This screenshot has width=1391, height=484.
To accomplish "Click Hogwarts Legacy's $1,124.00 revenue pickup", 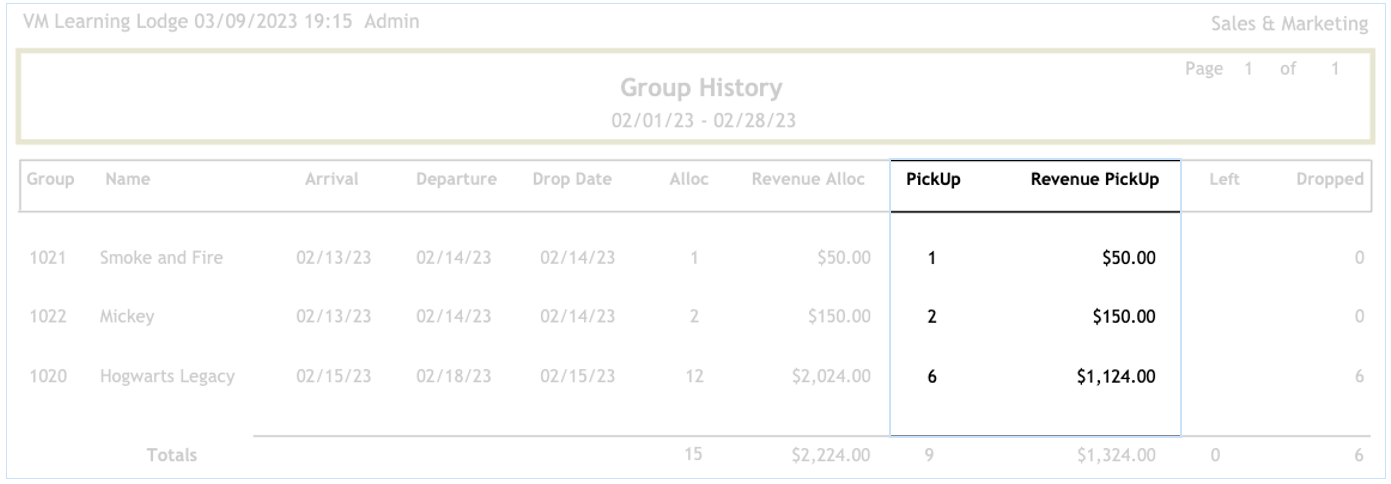I will (x=1114, y=377).
